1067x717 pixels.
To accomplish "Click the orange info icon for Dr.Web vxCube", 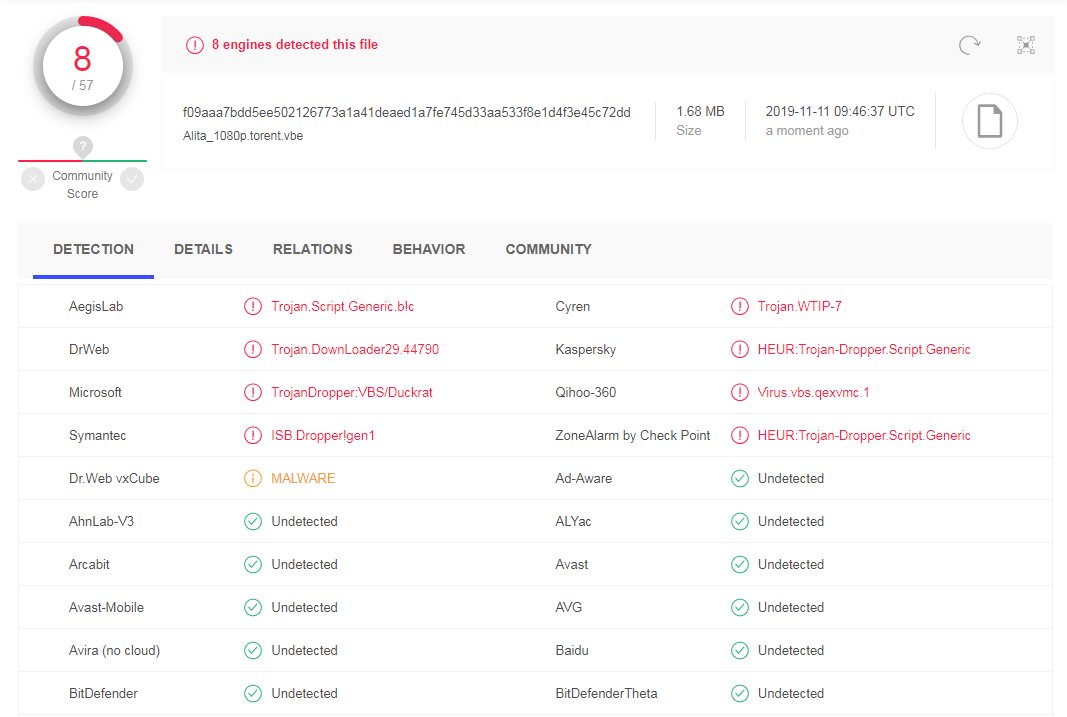I will [253, 479].
